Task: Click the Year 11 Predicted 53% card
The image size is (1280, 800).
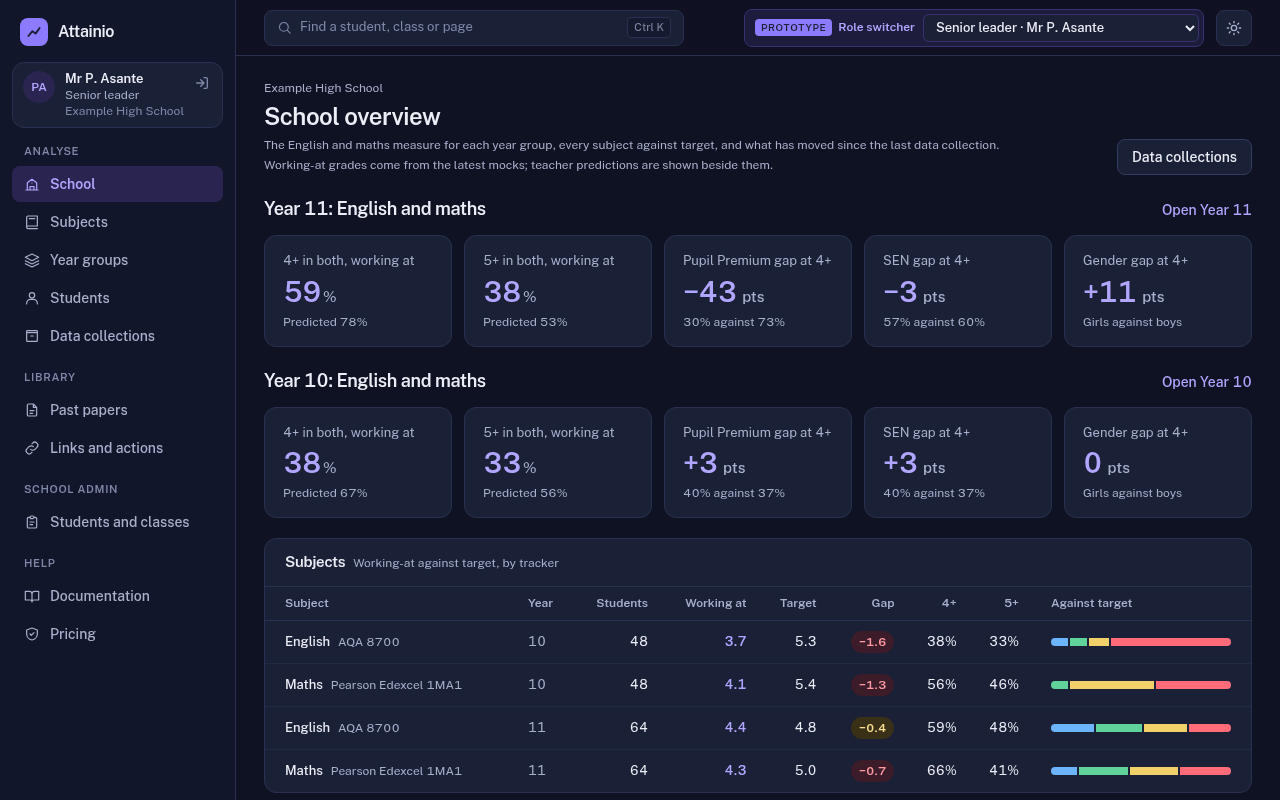Action: point(558,291)
